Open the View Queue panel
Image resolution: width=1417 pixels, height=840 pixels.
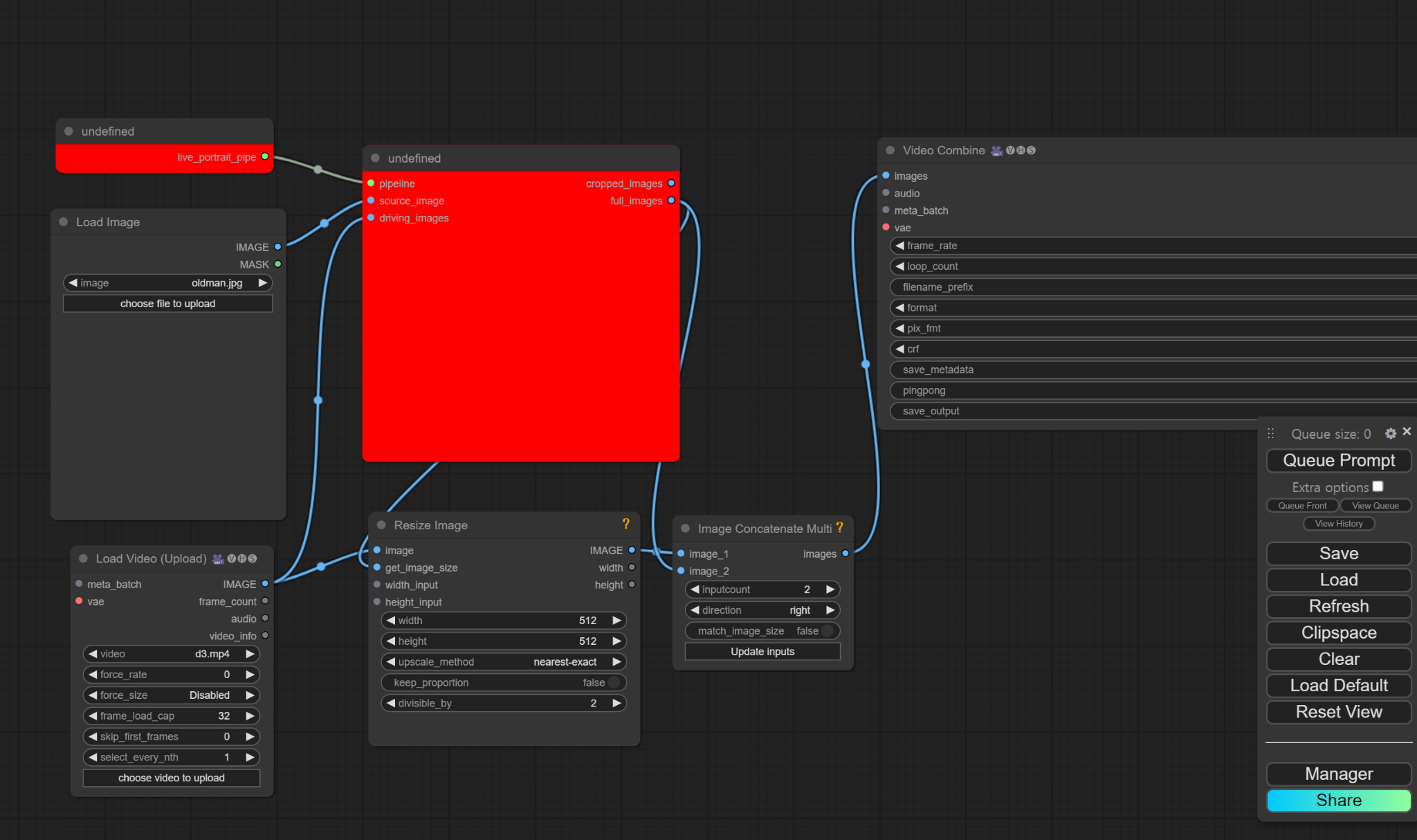coord(1375,506)
